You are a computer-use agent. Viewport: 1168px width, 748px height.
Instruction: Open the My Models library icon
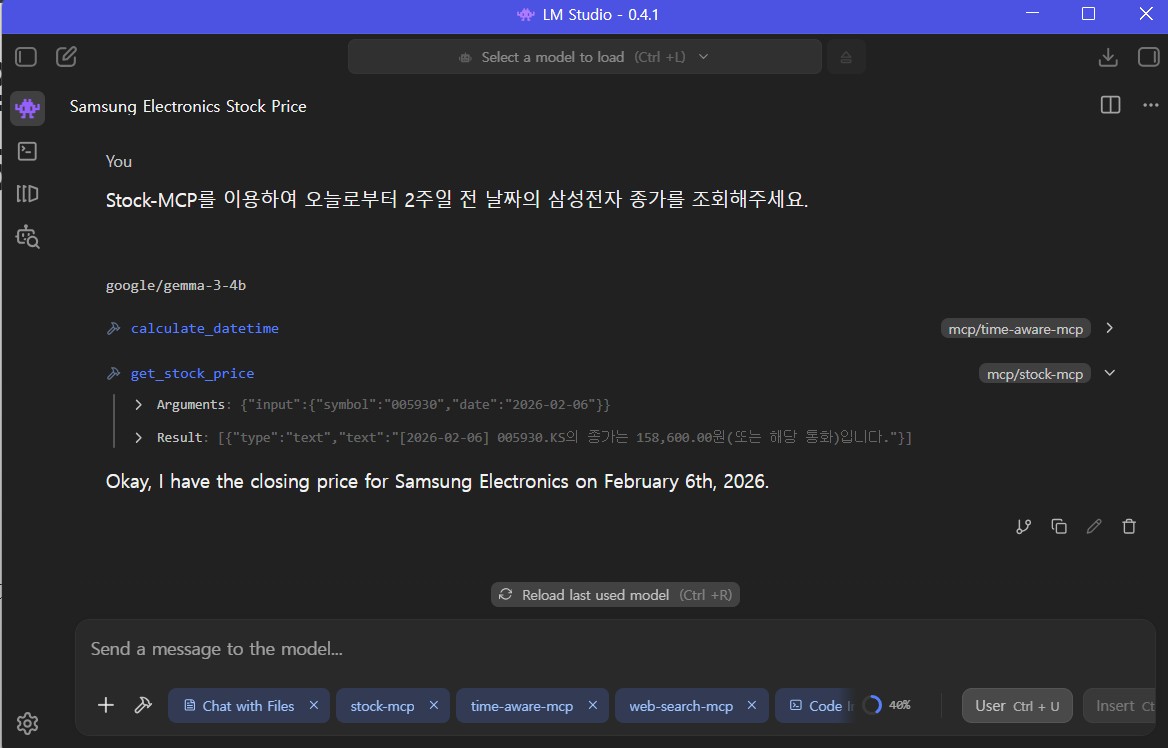28,194
